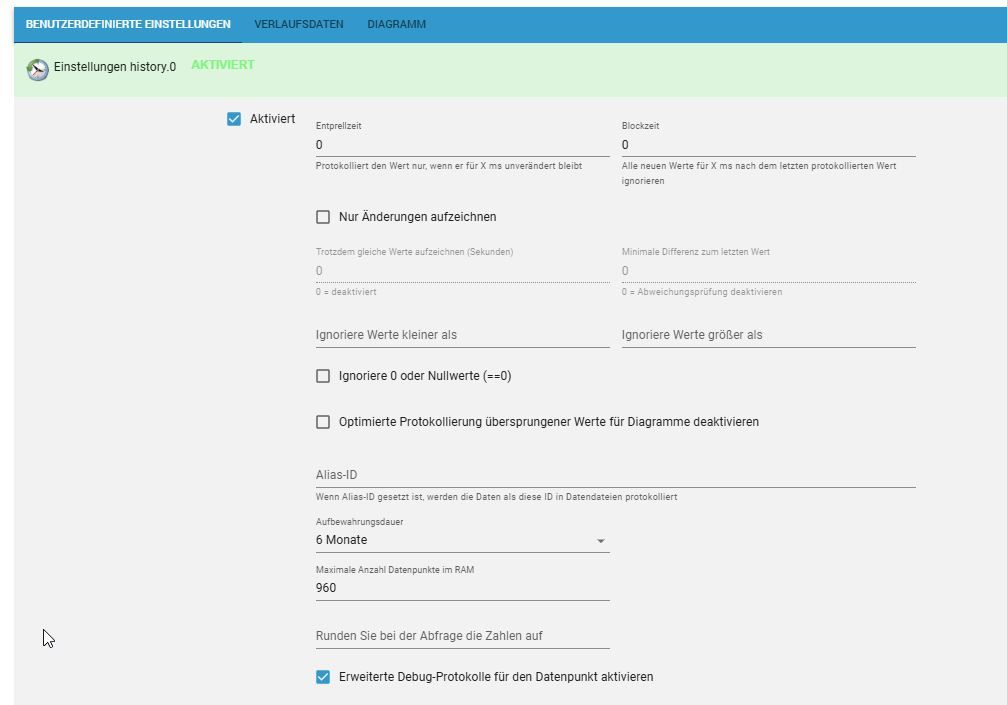Click the history adapter clock icon
Screen dimensions: 1007x705
tap(37, 69)
